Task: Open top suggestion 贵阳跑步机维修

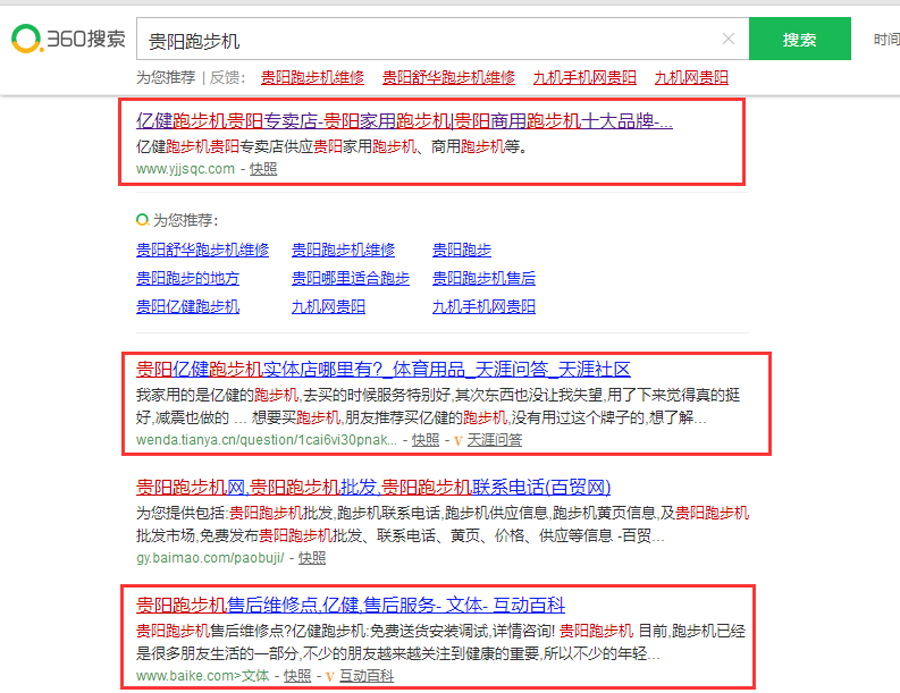Action: click(x=312, y=77)
